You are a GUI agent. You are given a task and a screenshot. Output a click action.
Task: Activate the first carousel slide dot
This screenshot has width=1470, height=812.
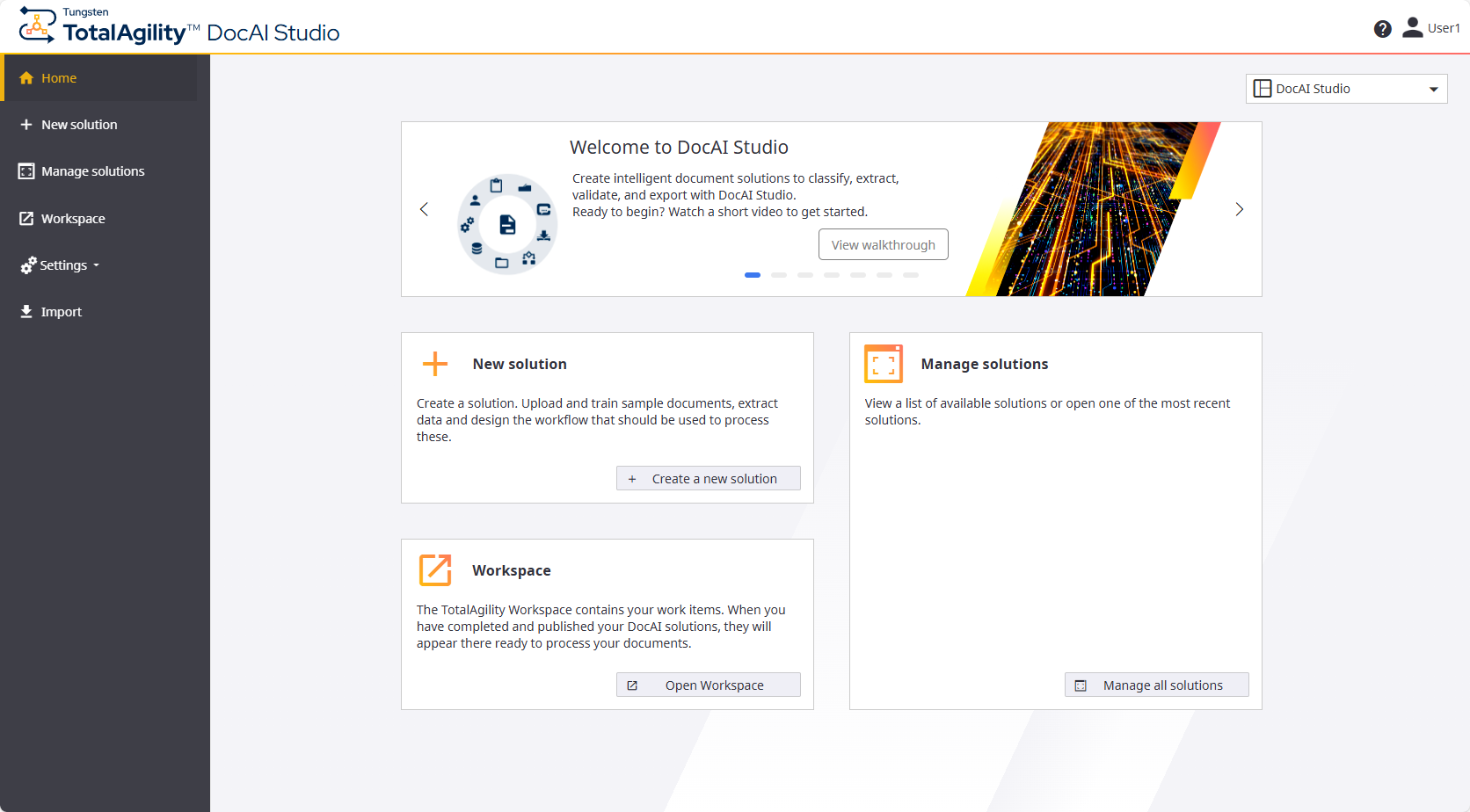point(753,274)
